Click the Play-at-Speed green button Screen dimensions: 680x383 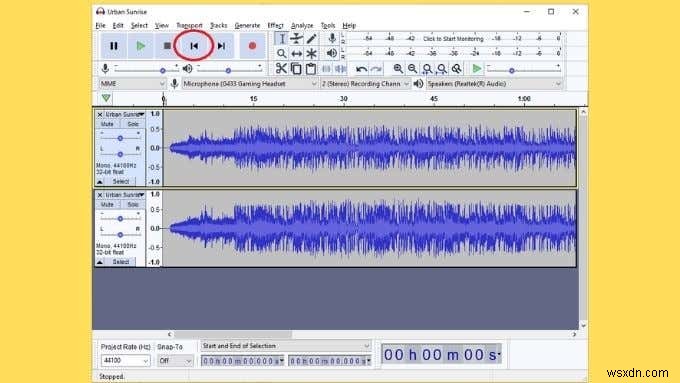pyautogui.click(x=477, y=69)
